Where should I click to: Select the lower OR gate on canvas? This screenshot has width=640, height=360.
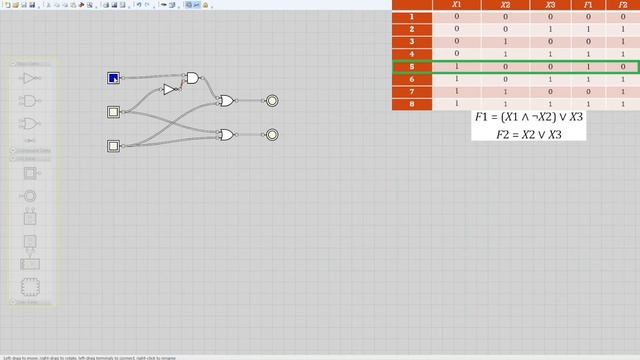coord(227,135)
